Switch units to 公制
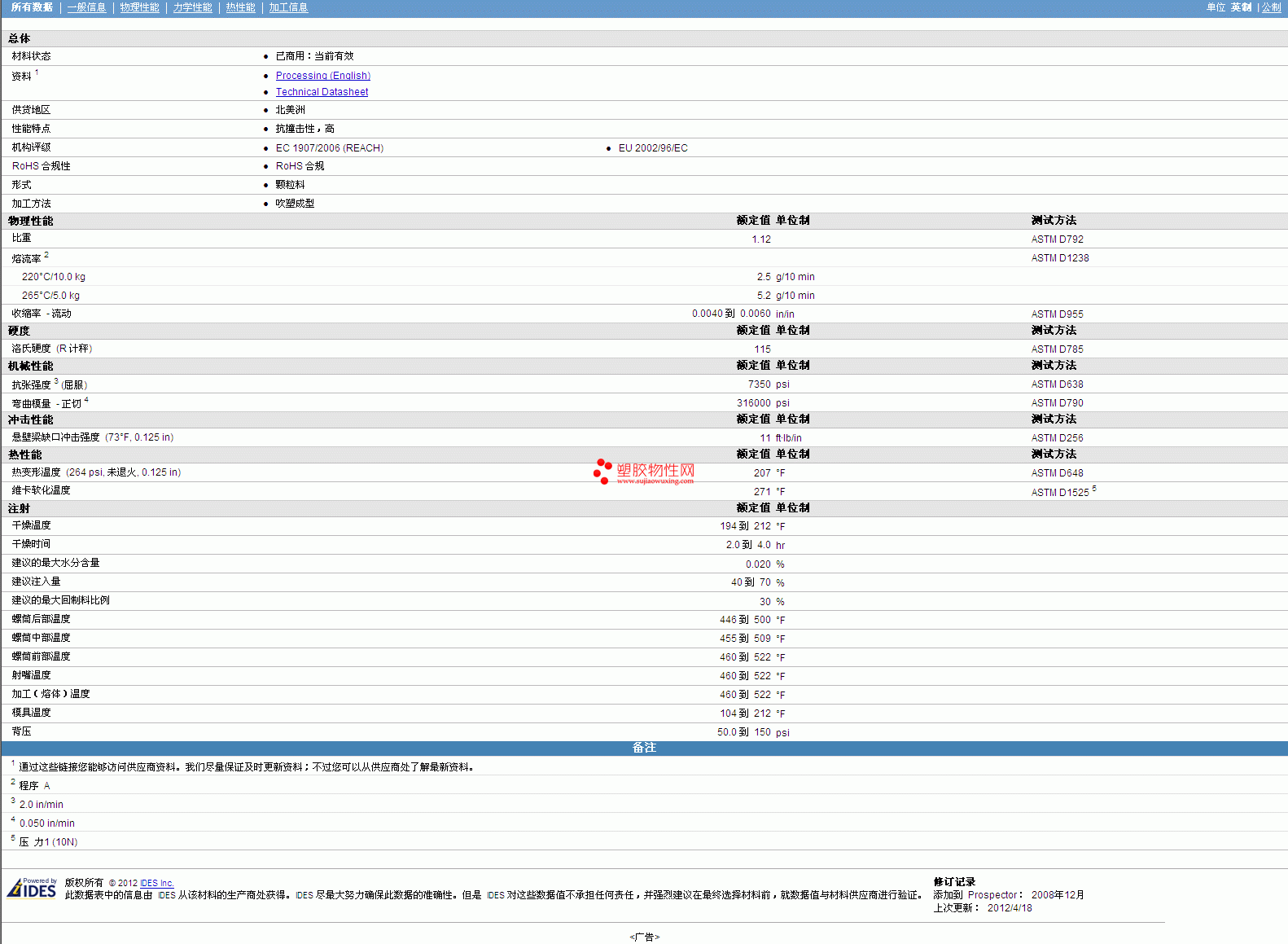This screenshot has width=1288, height=944. coord(1271,7)
